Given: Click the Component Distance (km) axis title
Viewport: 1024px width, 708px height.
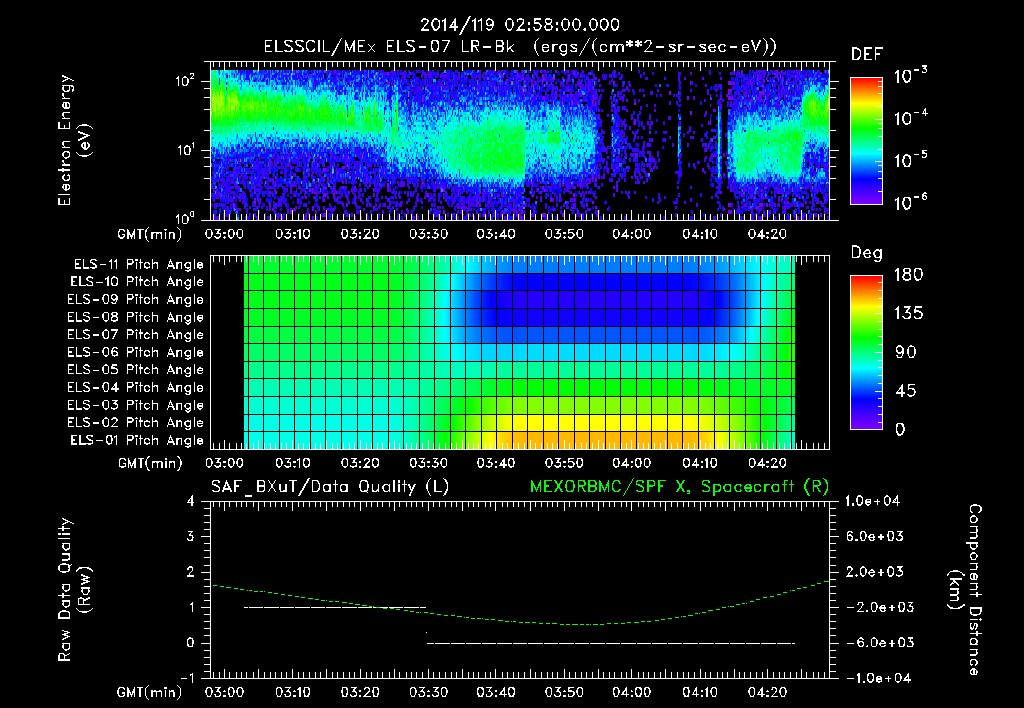Looking at the screenshot, I should click(x=965, y=590).
